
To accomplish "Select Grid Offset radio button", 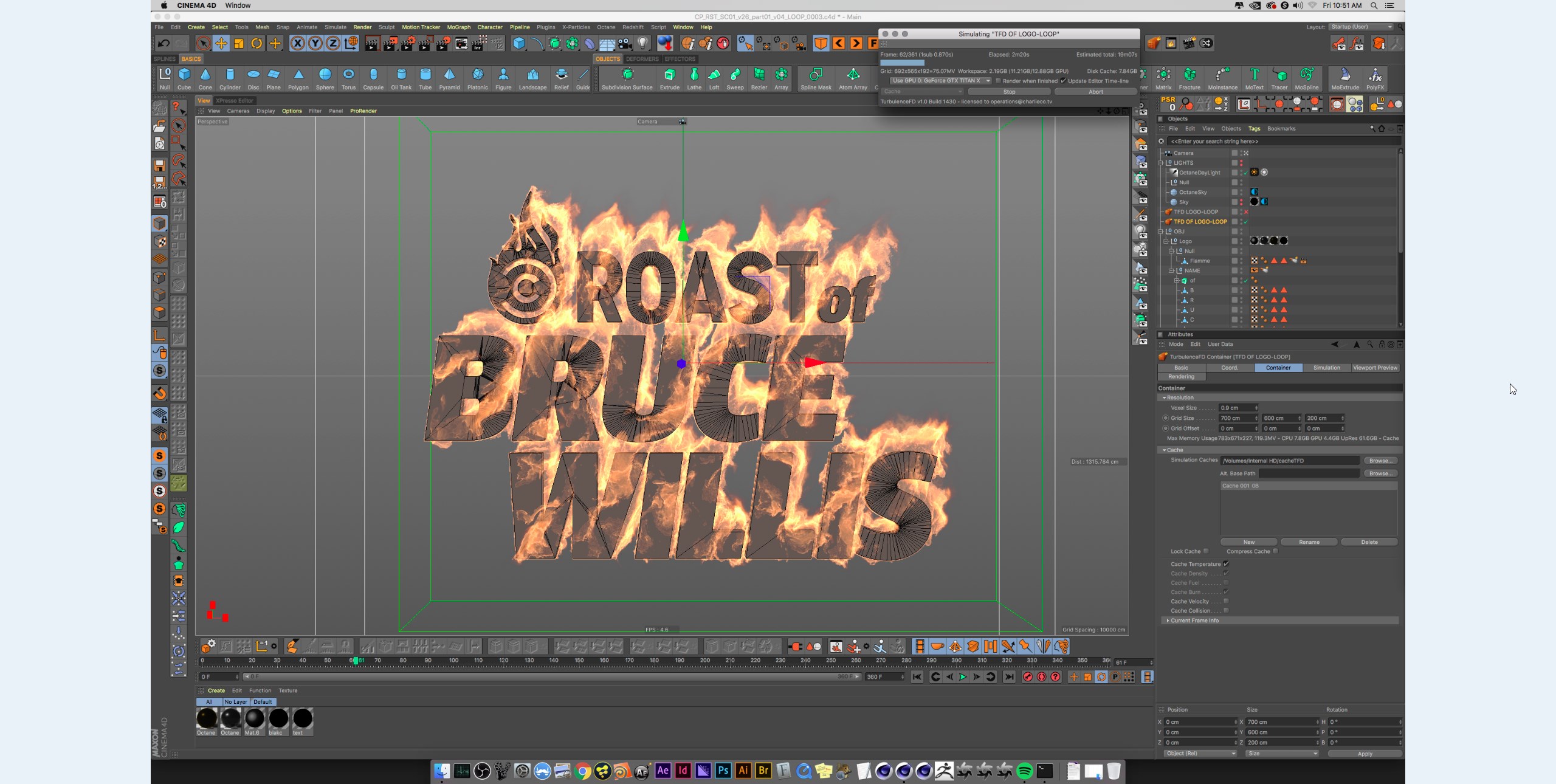I will (1165, 428).
